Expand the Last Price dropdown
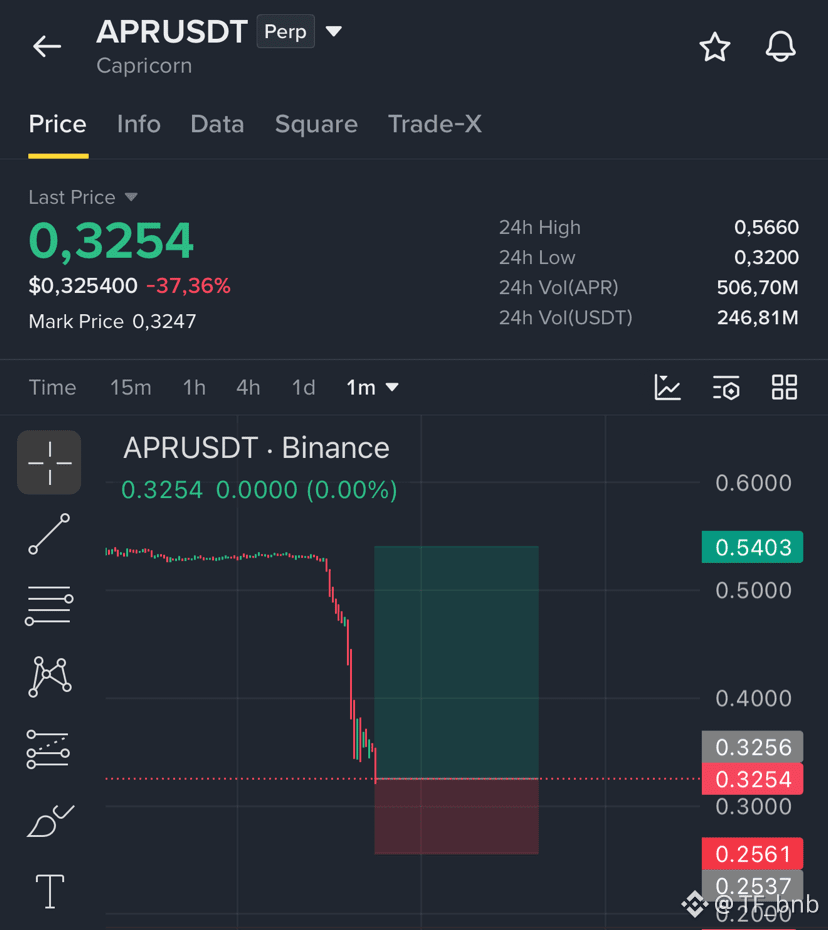This screenshot has width=828, height=930. 131,197
